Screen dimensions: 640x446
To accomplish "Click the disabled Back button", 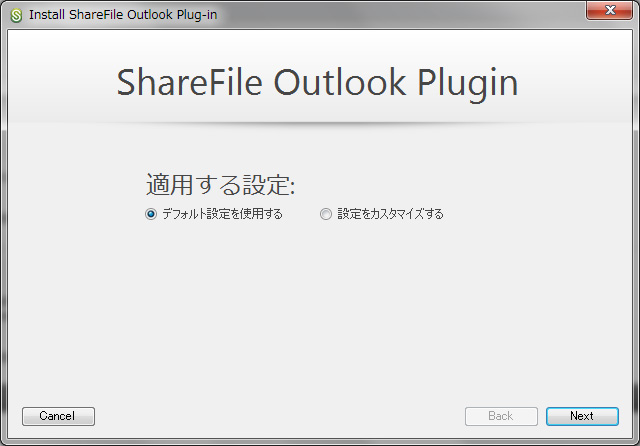I will pos(501,416).
